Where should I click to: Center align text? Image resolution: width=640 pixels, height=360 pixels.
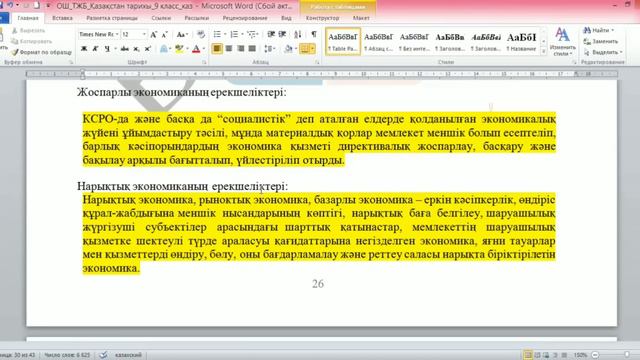coord(229,49)
